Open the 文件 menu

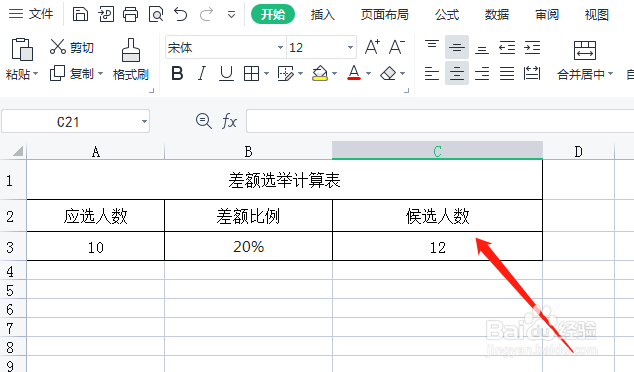pyautogui.click(x=31, y=14)
